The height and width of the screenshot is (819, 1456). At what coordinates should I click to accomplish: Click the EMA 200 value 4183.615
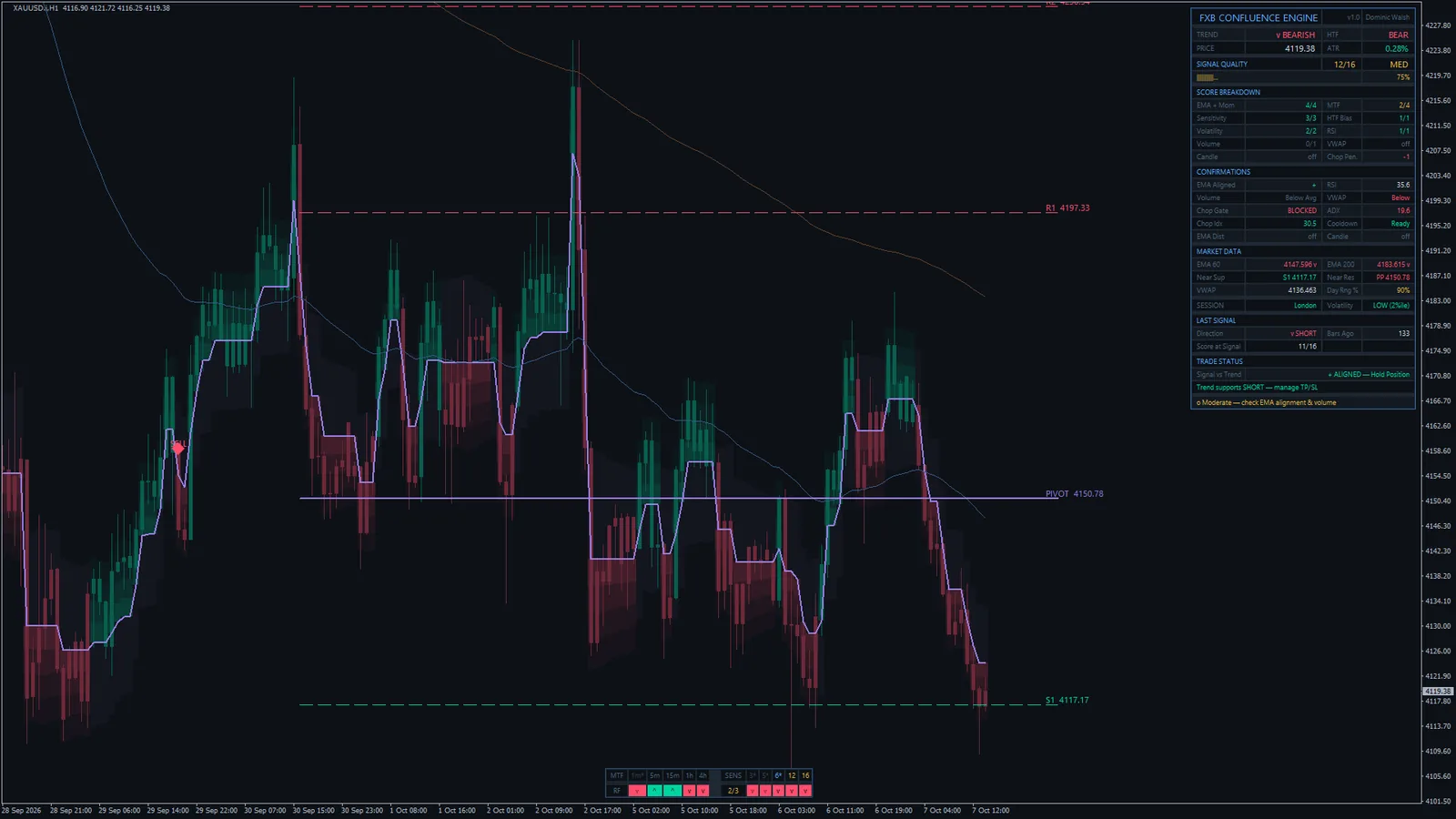pos(1393,265)
